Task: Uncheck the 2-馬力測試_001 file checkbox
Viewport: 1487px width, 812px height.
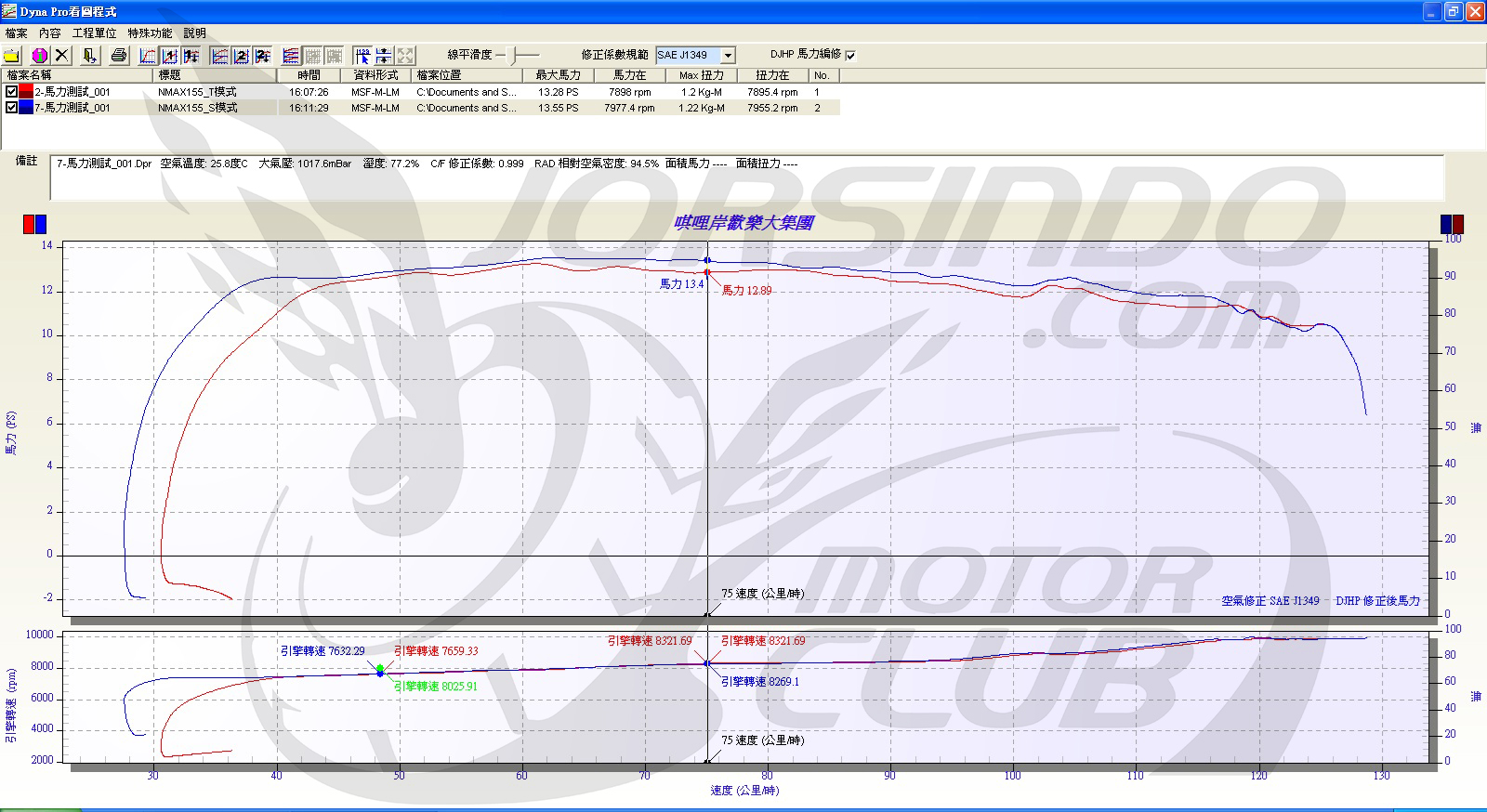Action: click(11, 92)
